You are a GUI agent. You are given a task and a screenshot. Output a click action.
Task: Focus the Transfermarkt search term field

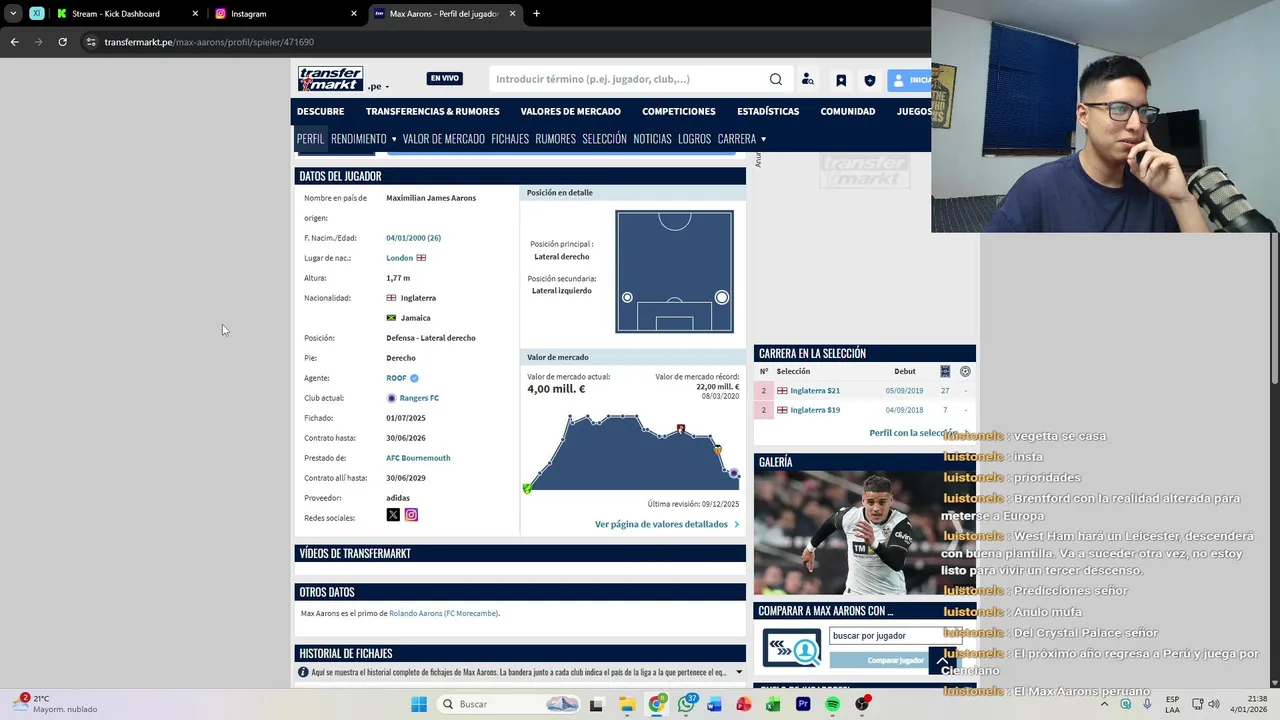pos(628,79)
